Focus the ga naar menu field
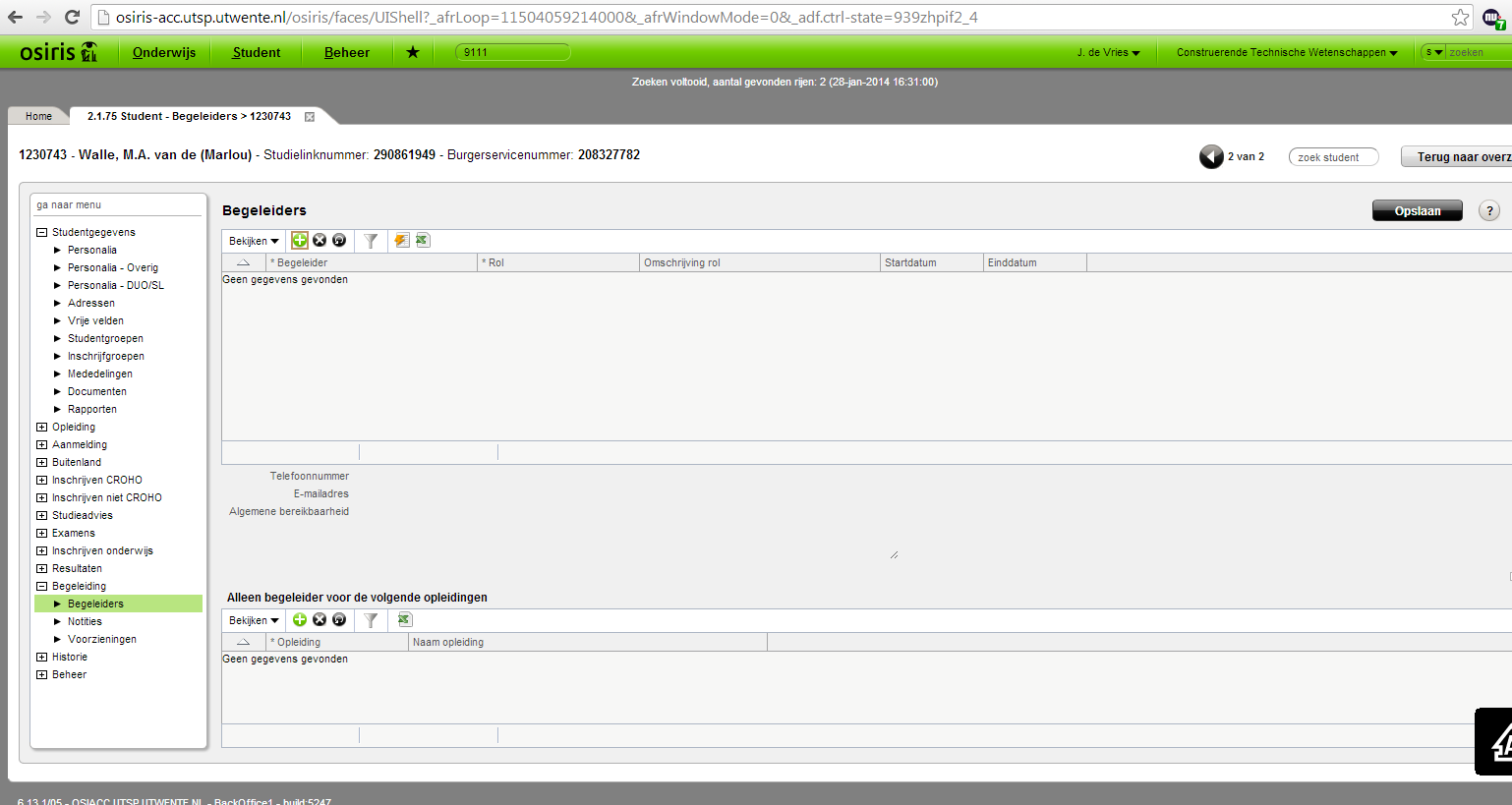 tap(118, 205)
